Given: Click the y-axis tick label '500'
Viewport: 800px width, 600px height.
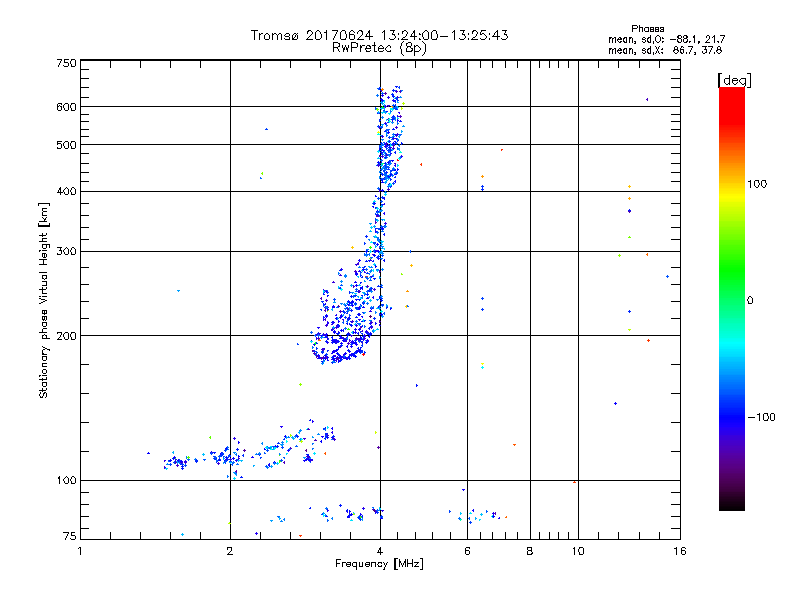Looking at the screenshot, I should (x=66, y=145).
